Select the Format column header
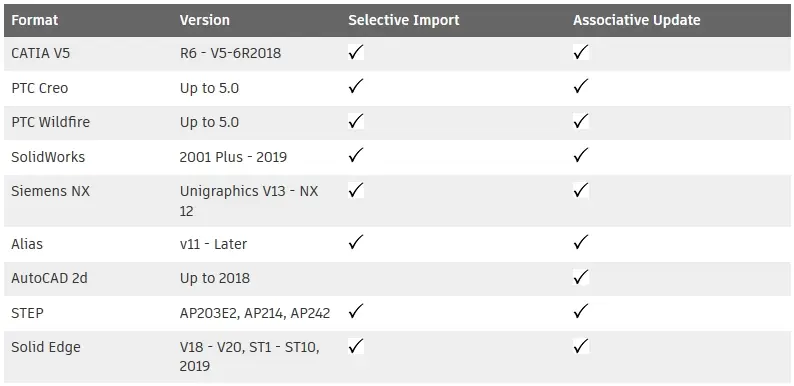 point(34,20)
